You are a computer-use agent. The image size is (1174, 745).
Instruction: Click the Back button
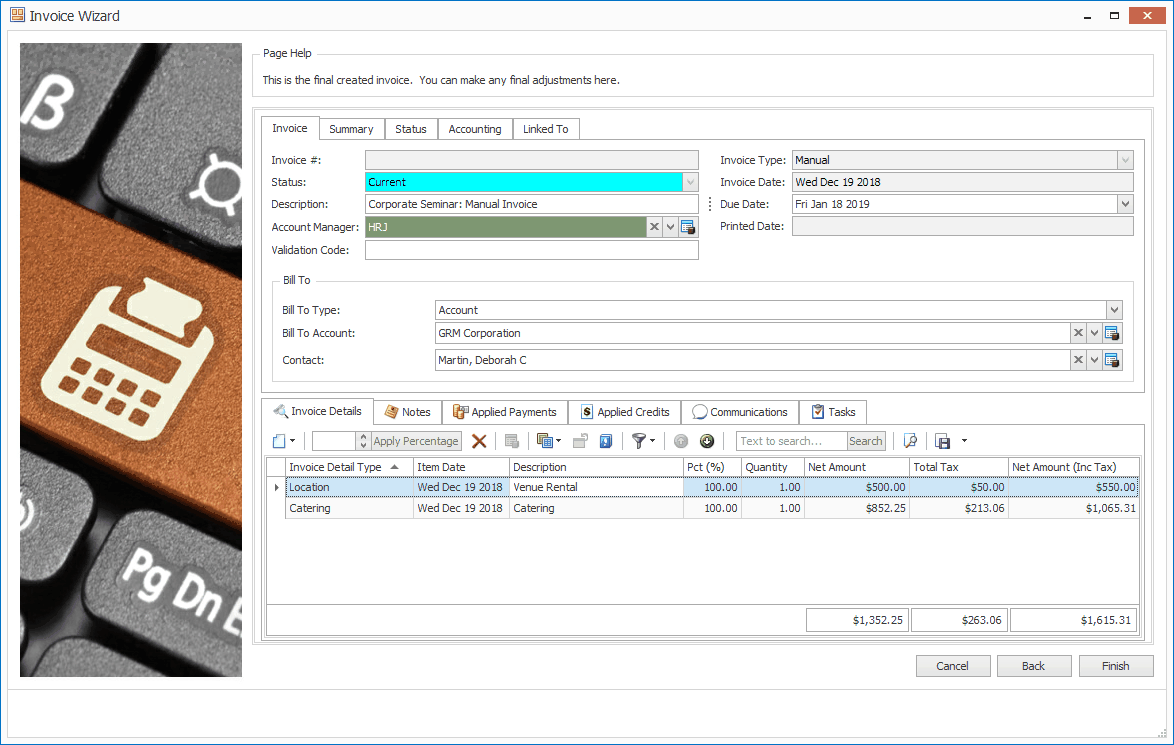1034,666
